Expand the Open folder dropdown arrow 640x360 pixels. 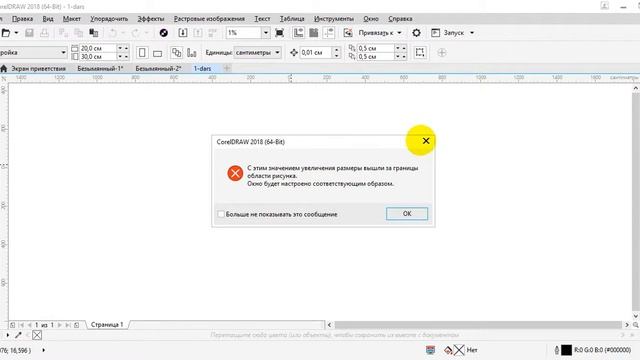click(16, 33)
